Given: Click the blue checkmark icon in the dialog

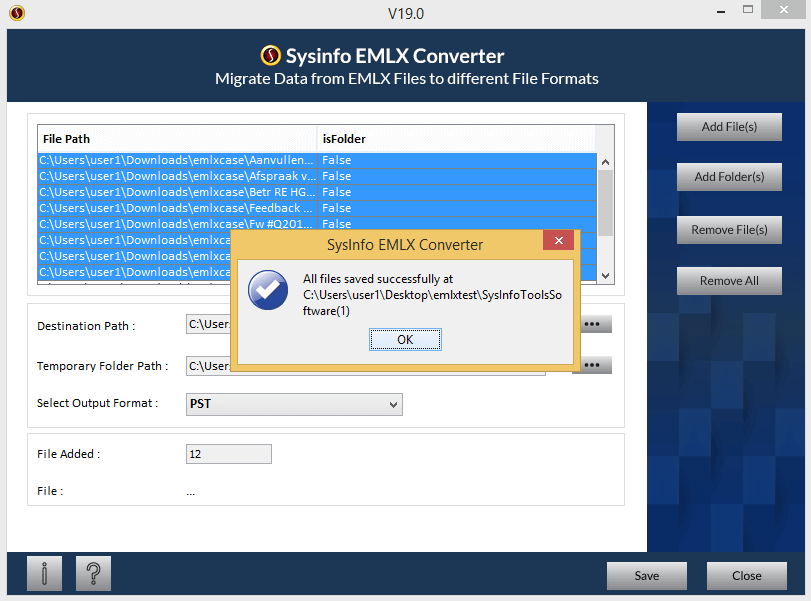Looking at the screenshot, I should coord(268,290).
